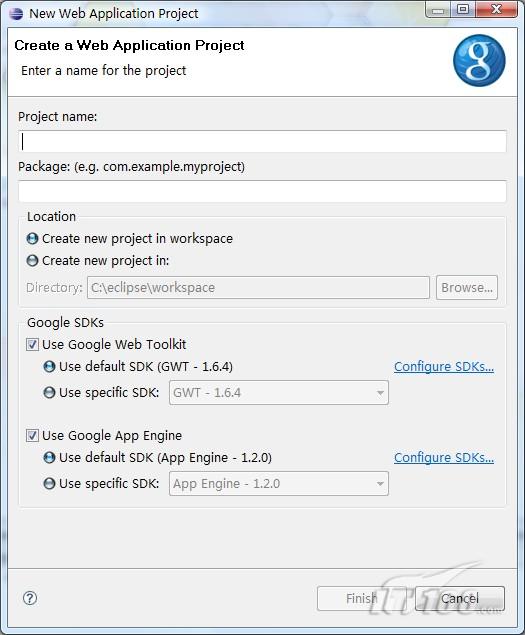Click the Google logo icon in header

coord(479,60)
